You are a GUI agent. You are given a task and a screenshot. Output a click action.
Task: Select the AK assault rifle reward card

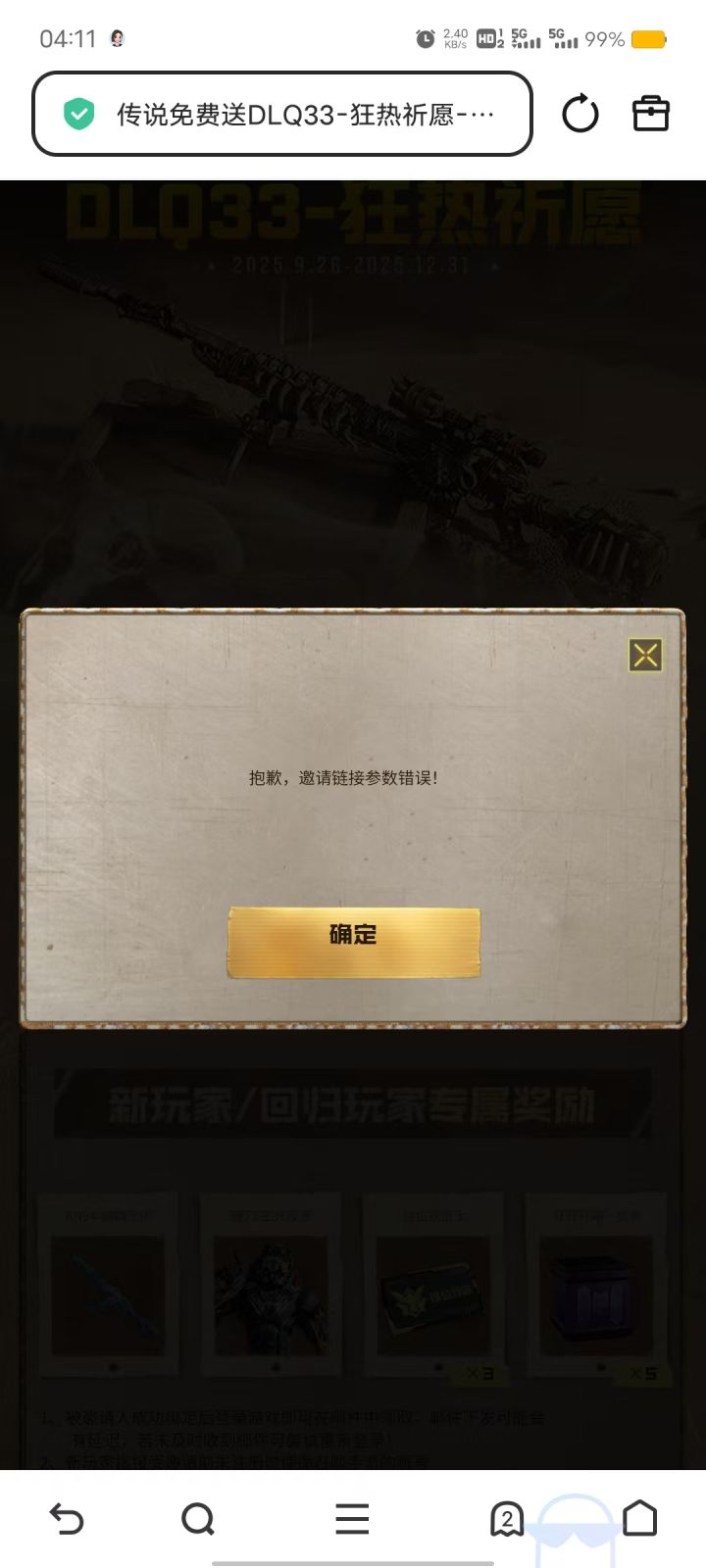[x=109, y=1284]
